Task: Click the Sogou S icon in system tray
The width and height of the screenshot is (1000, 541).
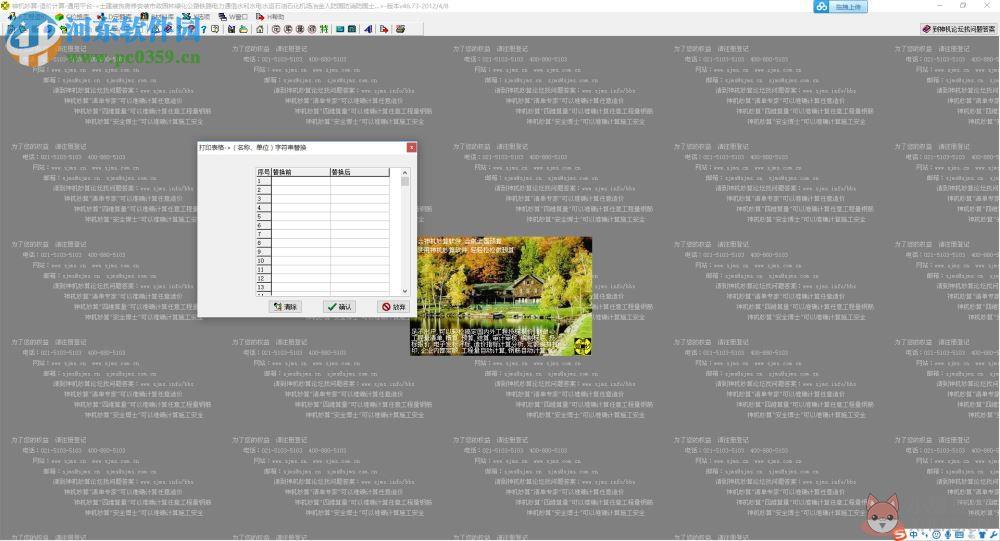Action: 900,535
